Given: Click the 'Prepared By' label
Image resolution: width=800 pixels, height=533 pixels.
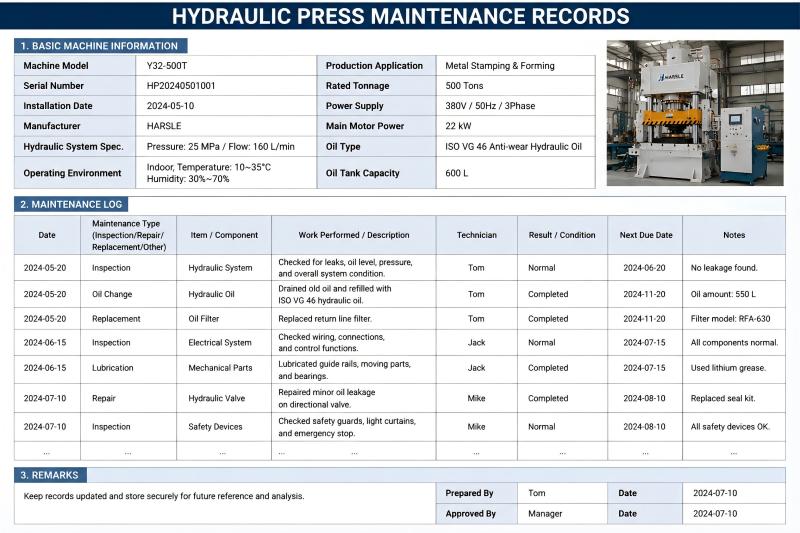Looking at the screenshot, I should (x=469, y=493).
